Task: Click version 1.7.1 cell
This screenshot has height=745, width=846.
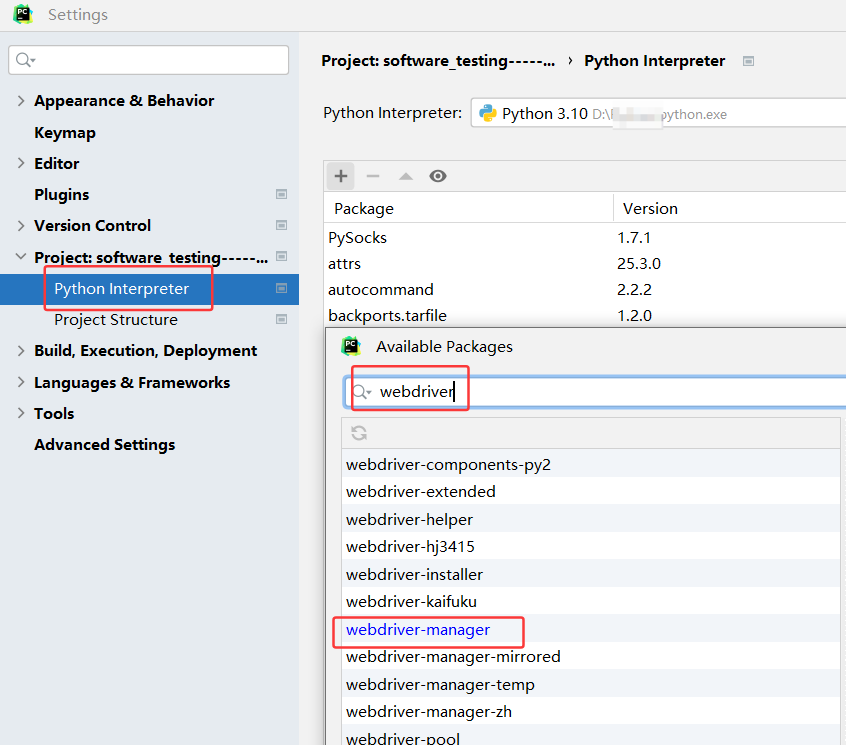Action: [634, 237]
